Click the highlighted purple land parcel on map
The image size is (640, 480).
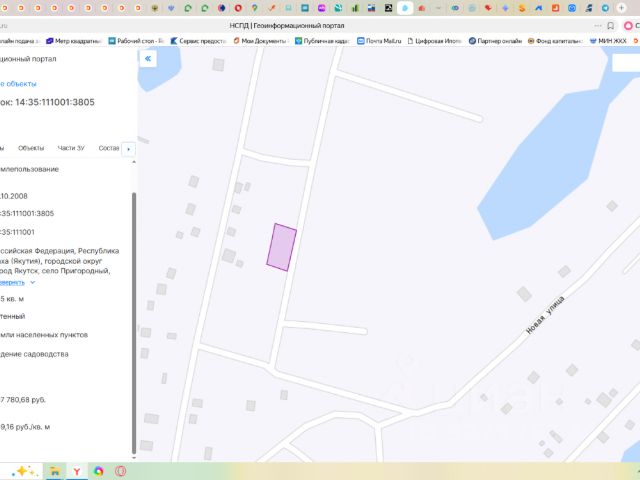tap(282, 247)
